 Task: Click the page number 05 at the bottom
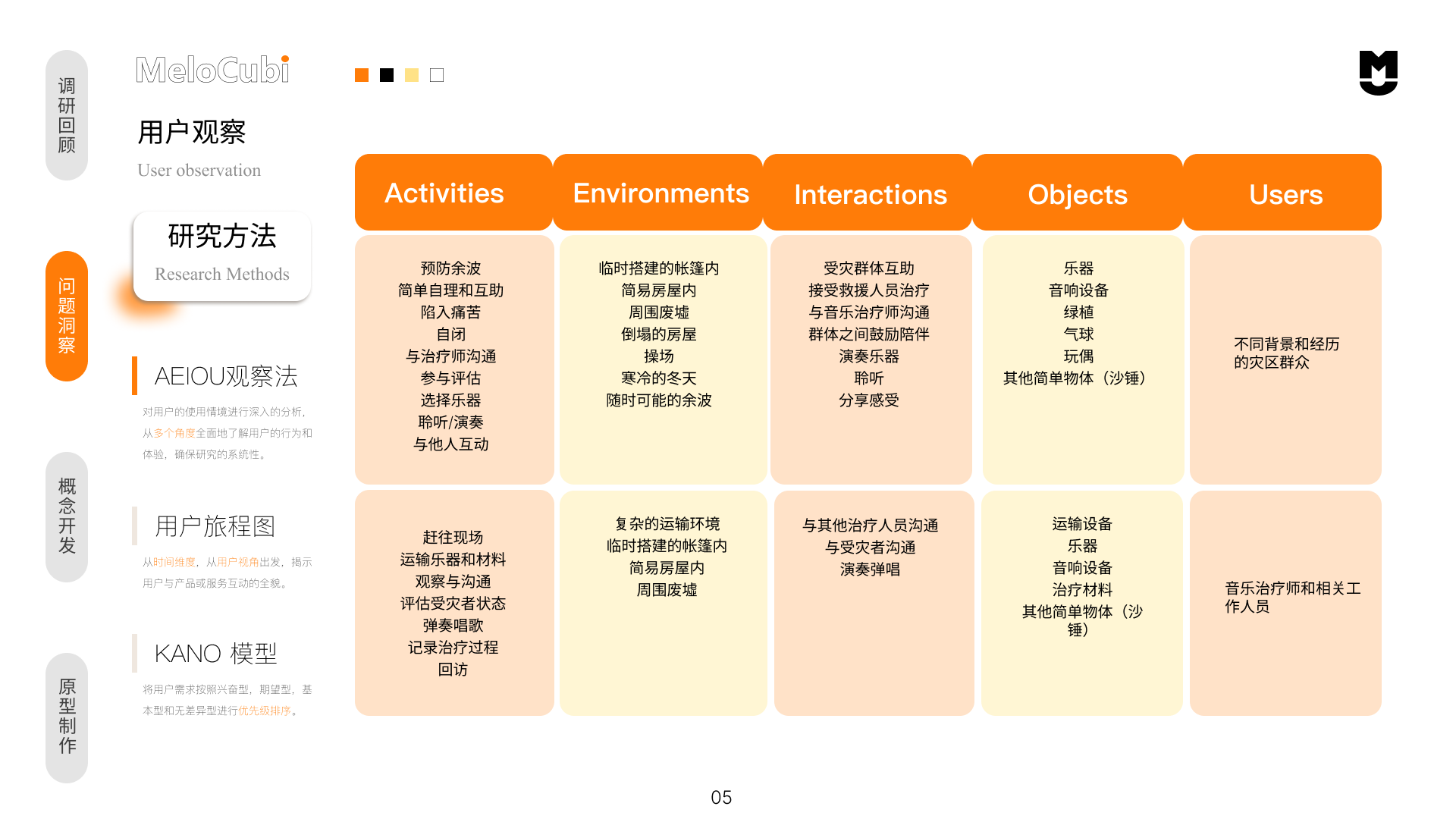coord(721,797)
